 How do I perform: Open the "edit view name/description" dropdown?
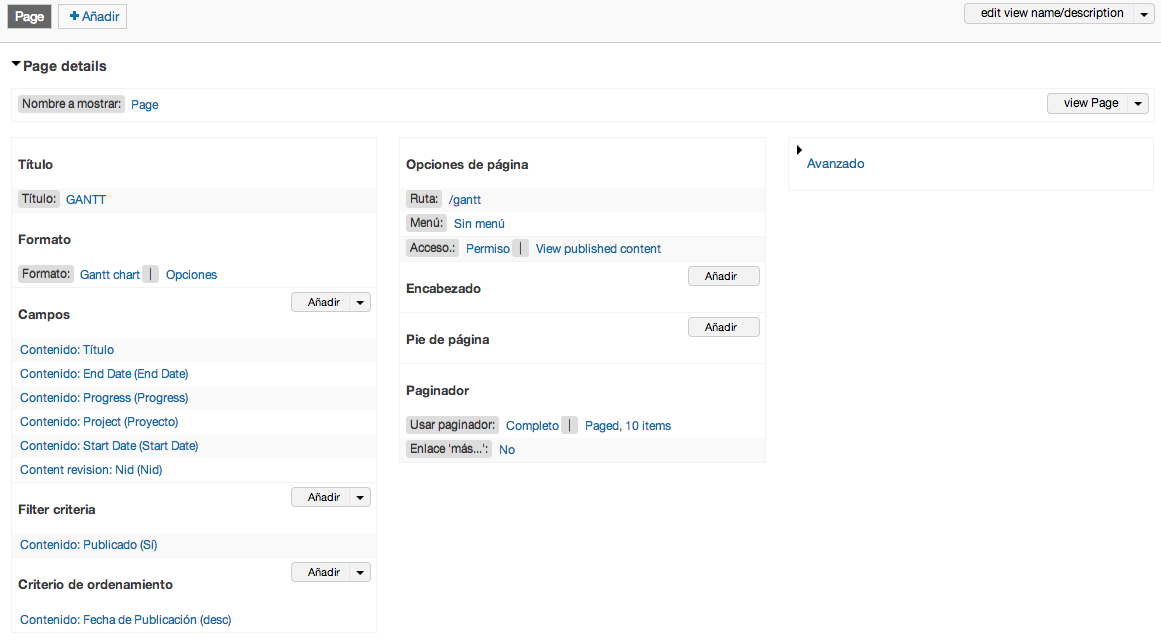click(x=1046, y=13)
